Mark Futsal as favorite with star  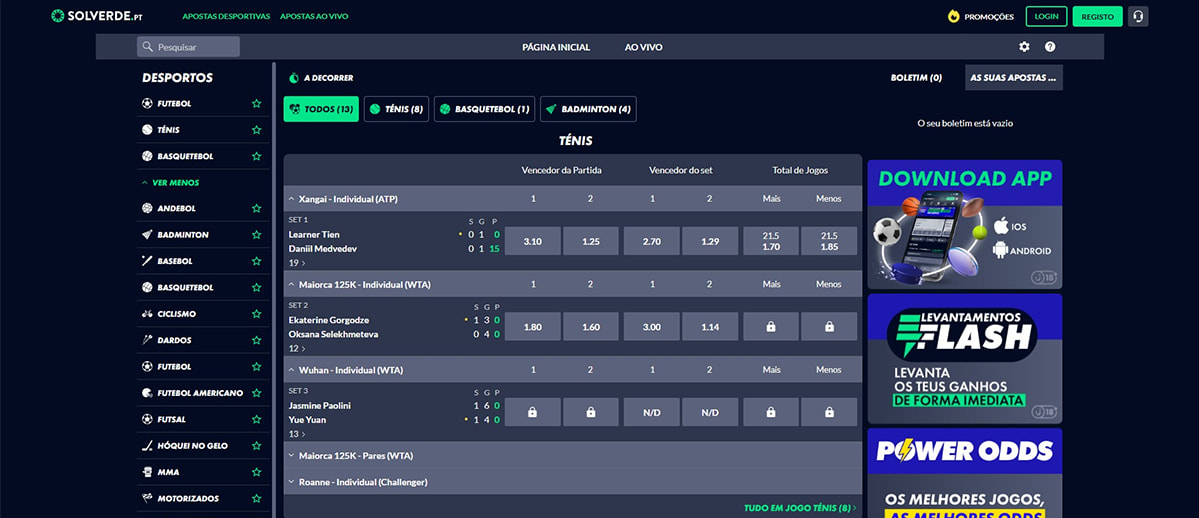click(x=256, y=420)
